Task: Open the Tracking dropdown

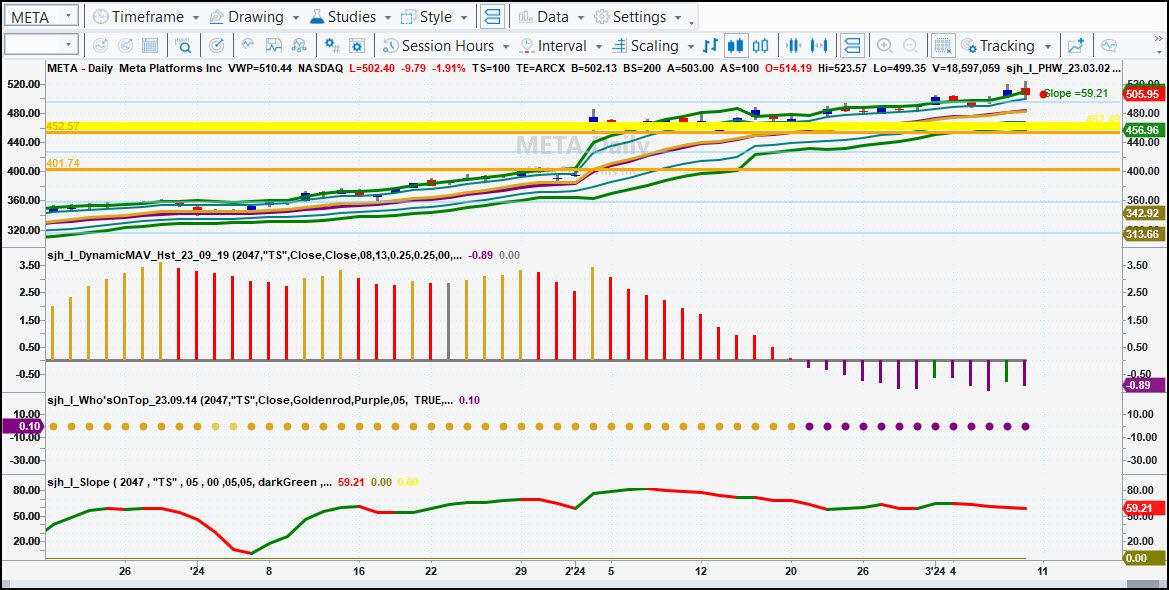Action: (x=1006, y=45)
